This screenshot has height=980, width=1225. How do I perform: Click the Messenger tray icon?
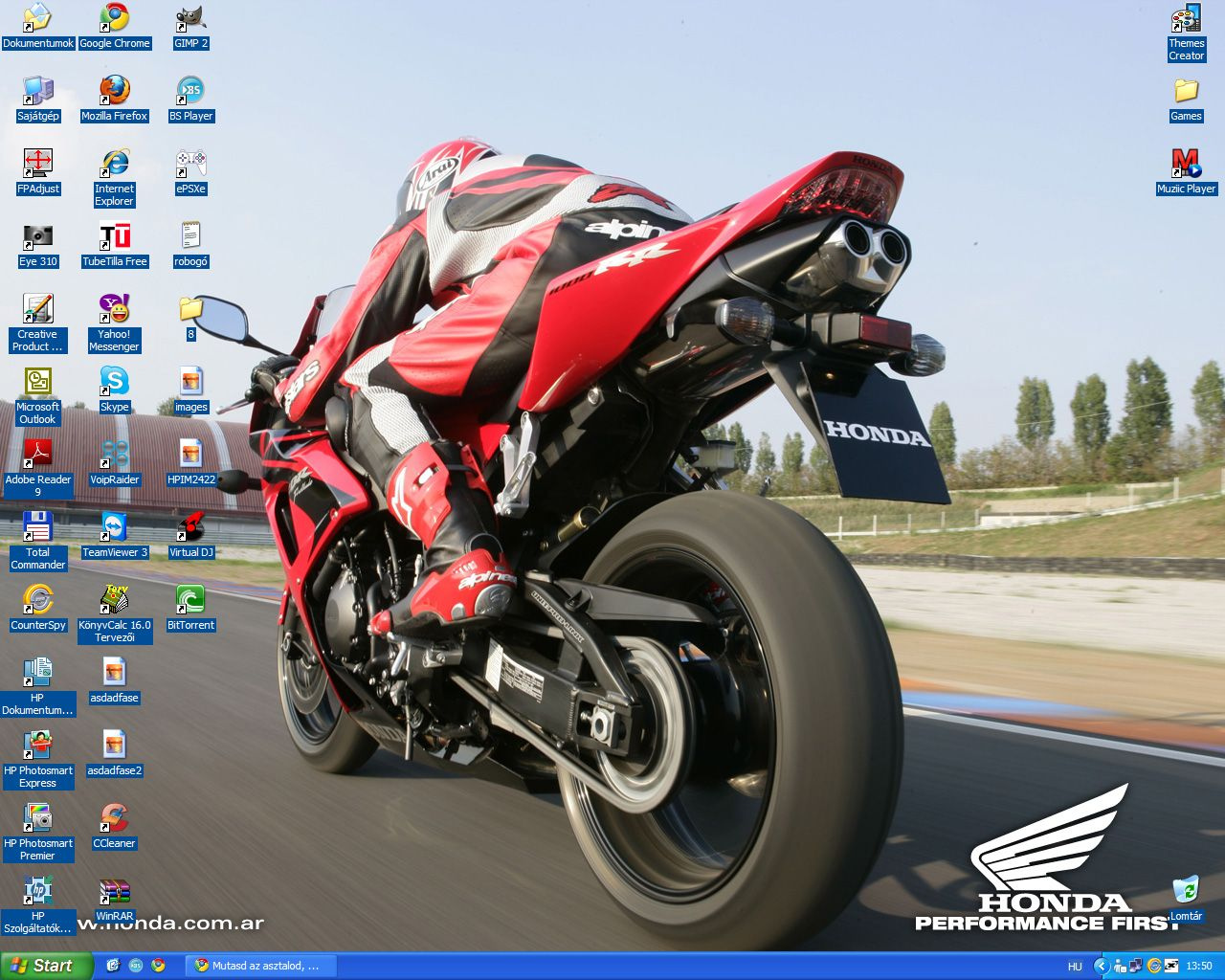(x=1120, y=967)
